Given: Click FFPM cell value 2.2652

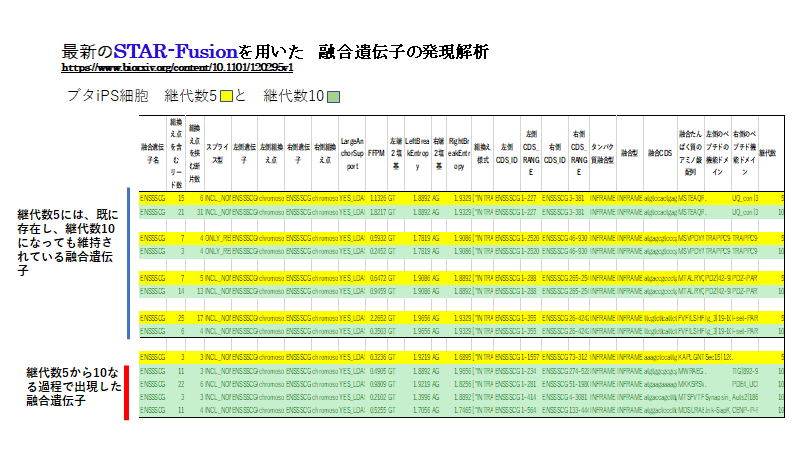Looking at the screenshot, I should tap(378, 318).
